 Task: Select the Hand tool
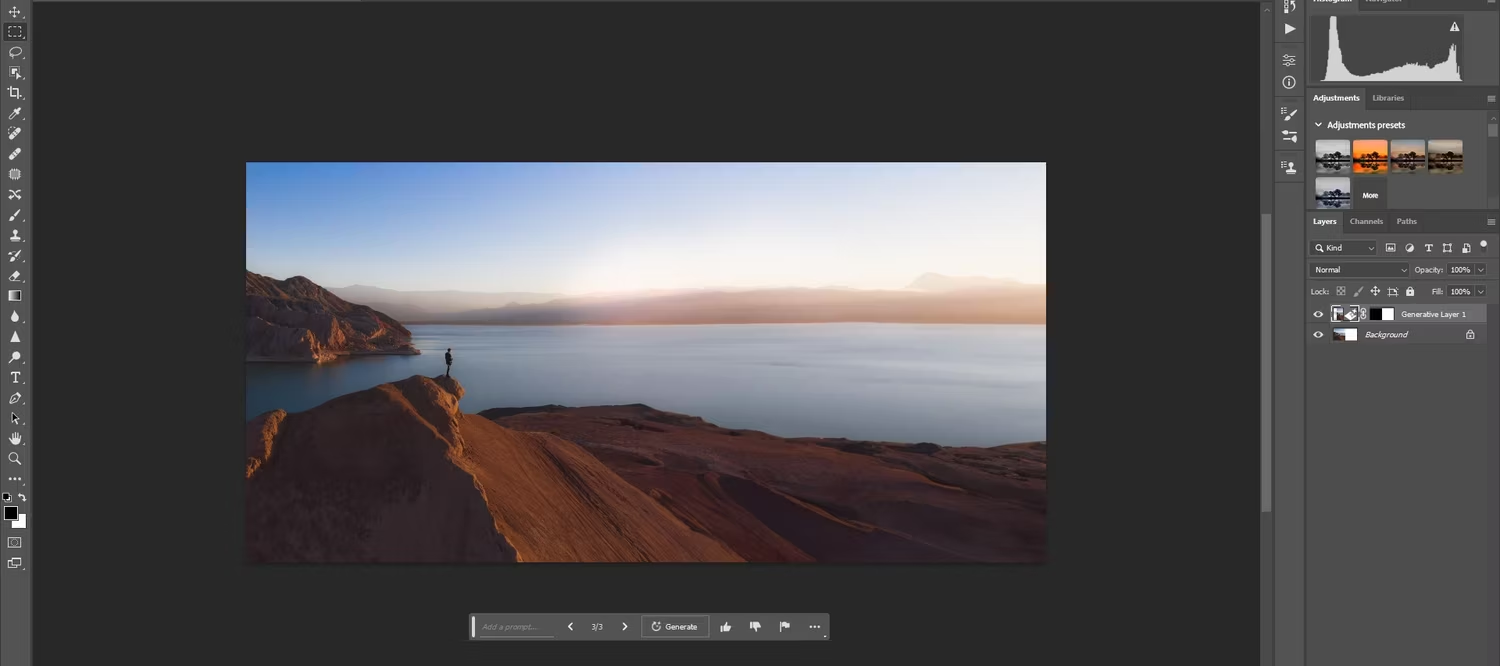click(15, 438)
